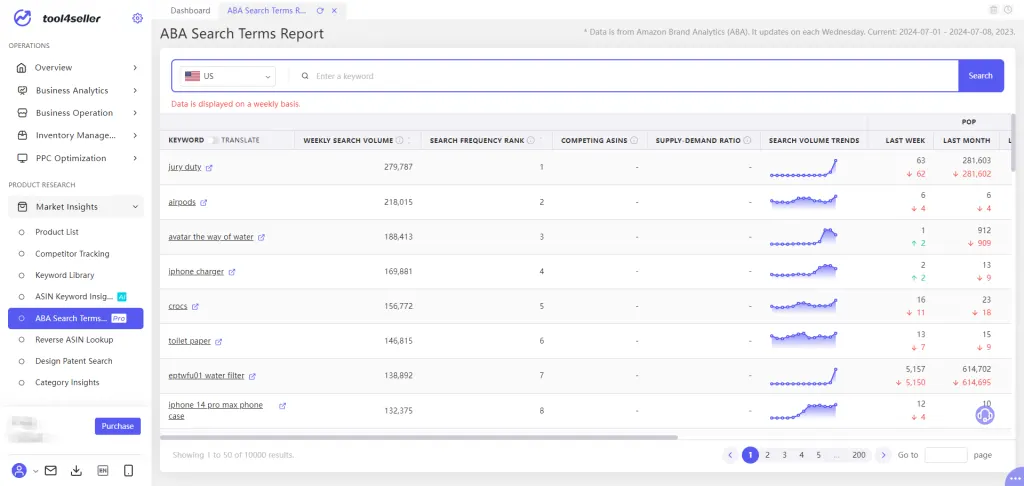This screenshot has height=486, width=1024.
Task: Click the customer support headset icon
Action: pyautogui.click(x=985, y=415)
